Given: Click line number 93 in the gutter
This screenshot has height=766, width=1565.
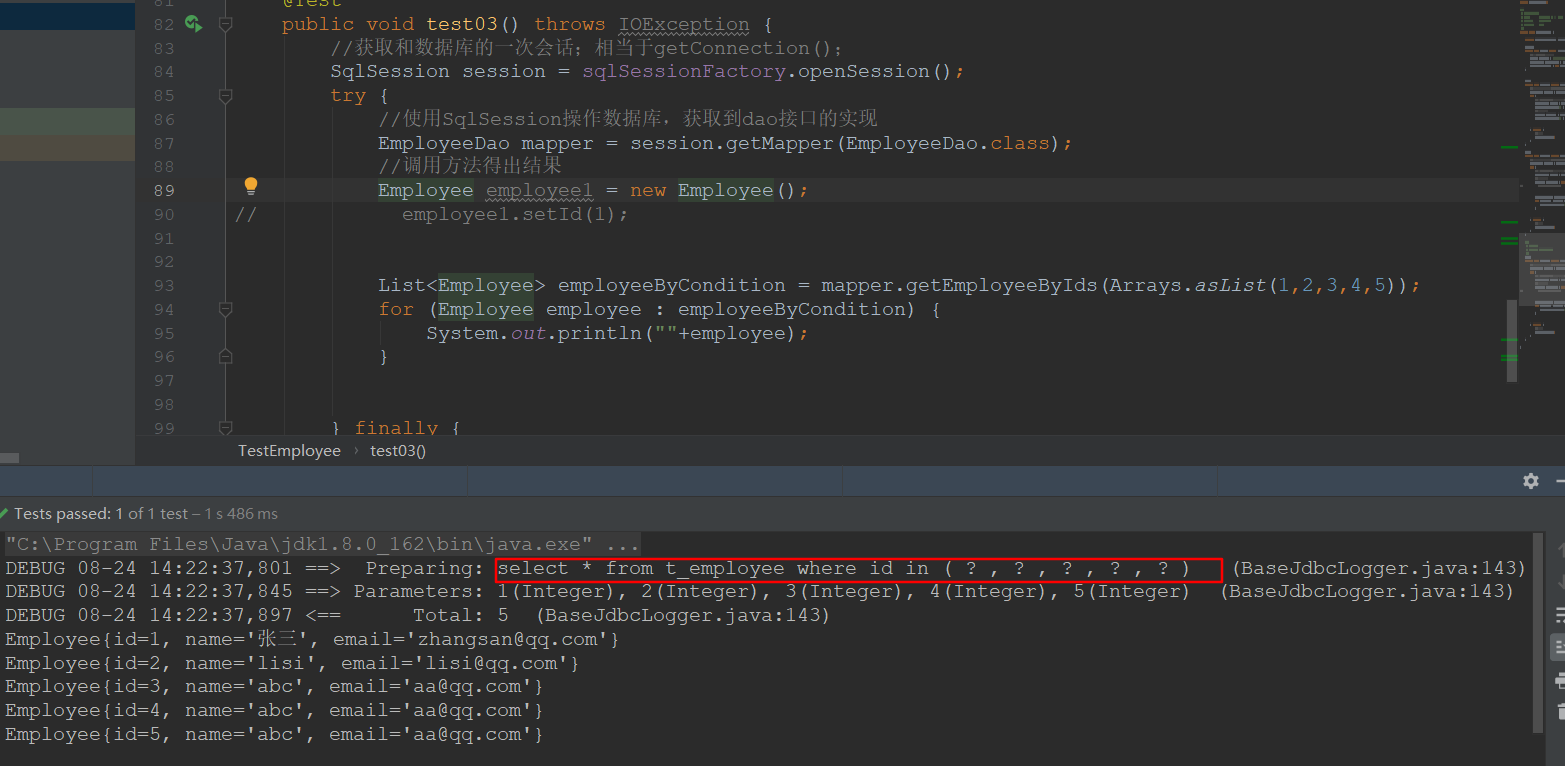Looking at the screenshot, I should [x=163, y=285].
